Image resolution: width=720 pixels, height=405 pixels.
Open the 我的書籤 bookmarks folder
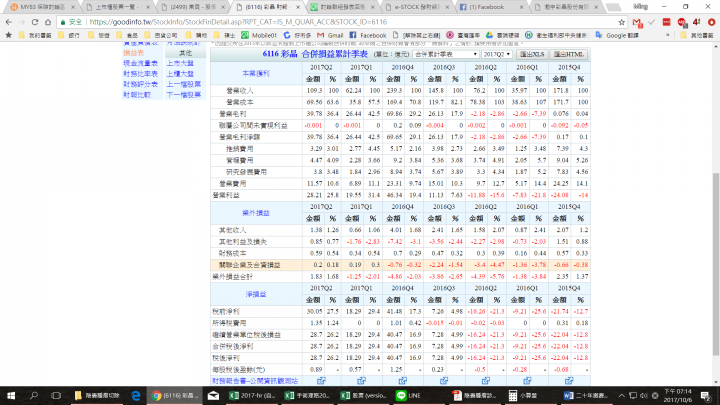pyautogui.click(x=35, y=35)
